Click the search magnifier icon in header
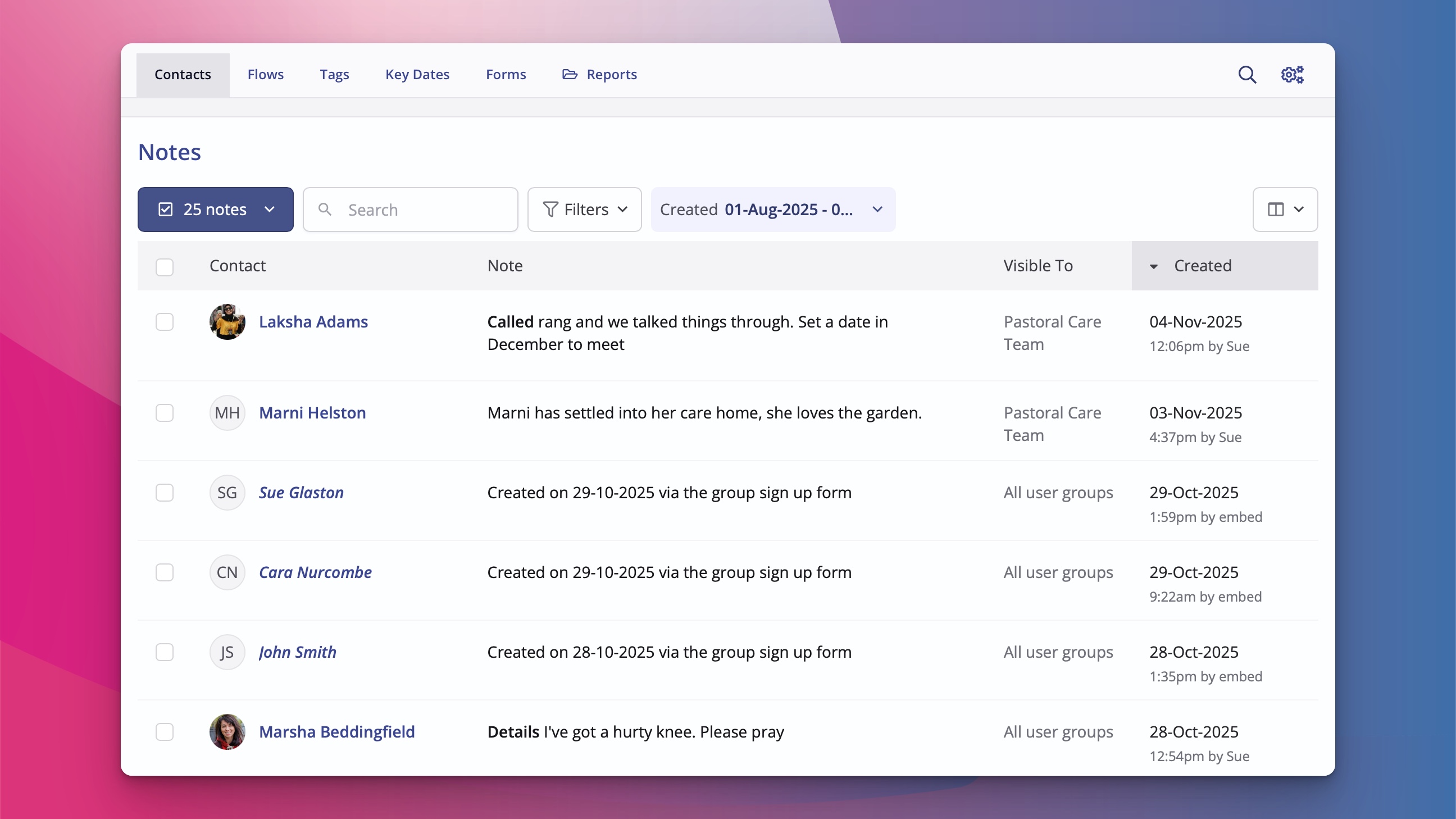Image resolution: width=1456 pixels, height=819 pixels. coord(1247,75)
